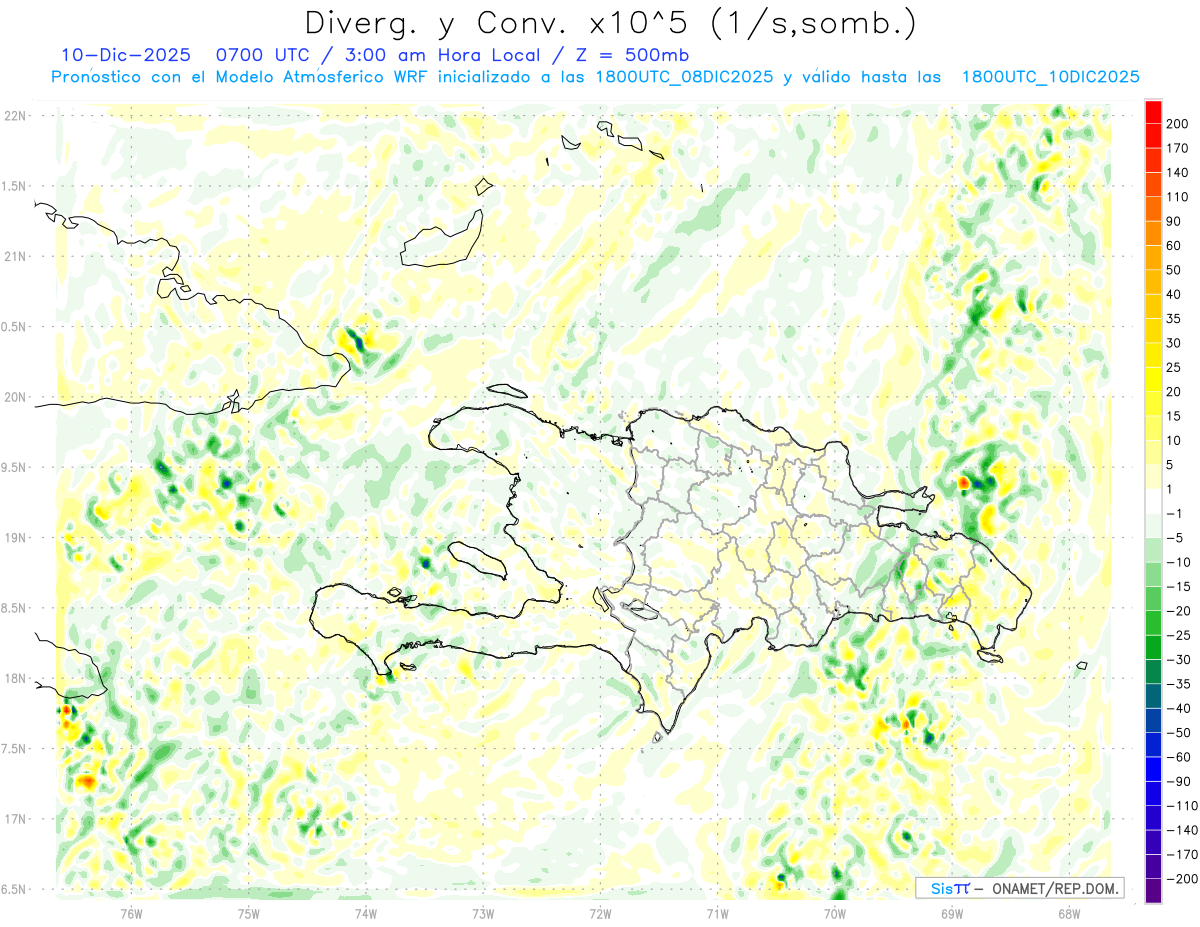Click the '73W' longitude label
The height and width of the screenshot is (927, 1200).
(482, 914)
